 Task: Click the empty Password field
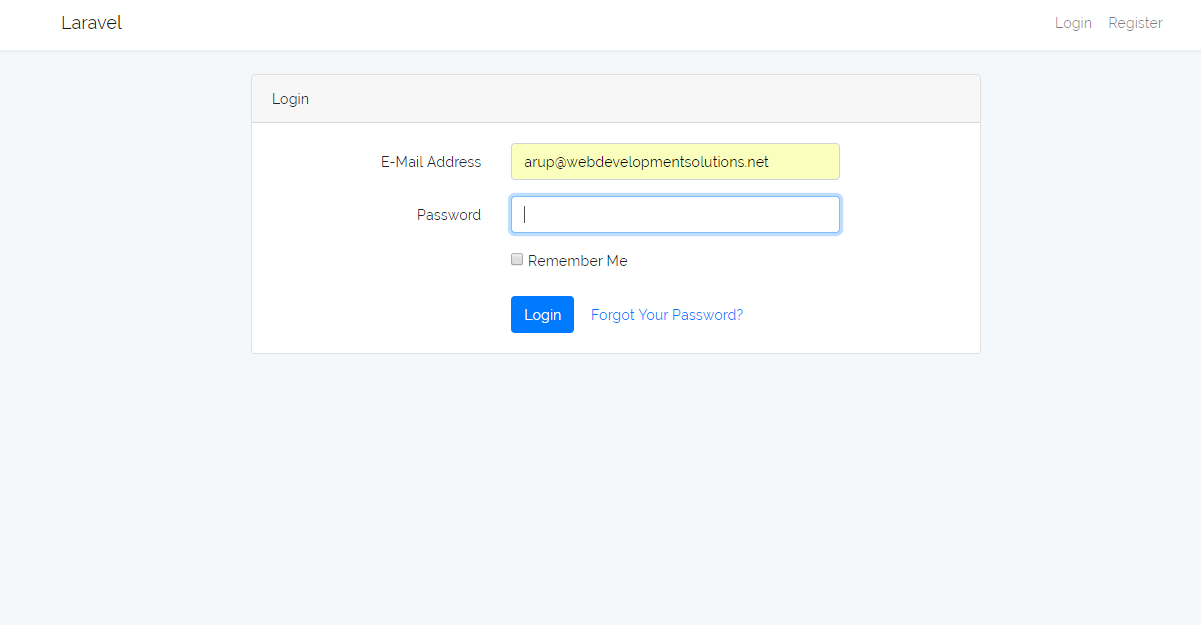[x=675, y=214]
